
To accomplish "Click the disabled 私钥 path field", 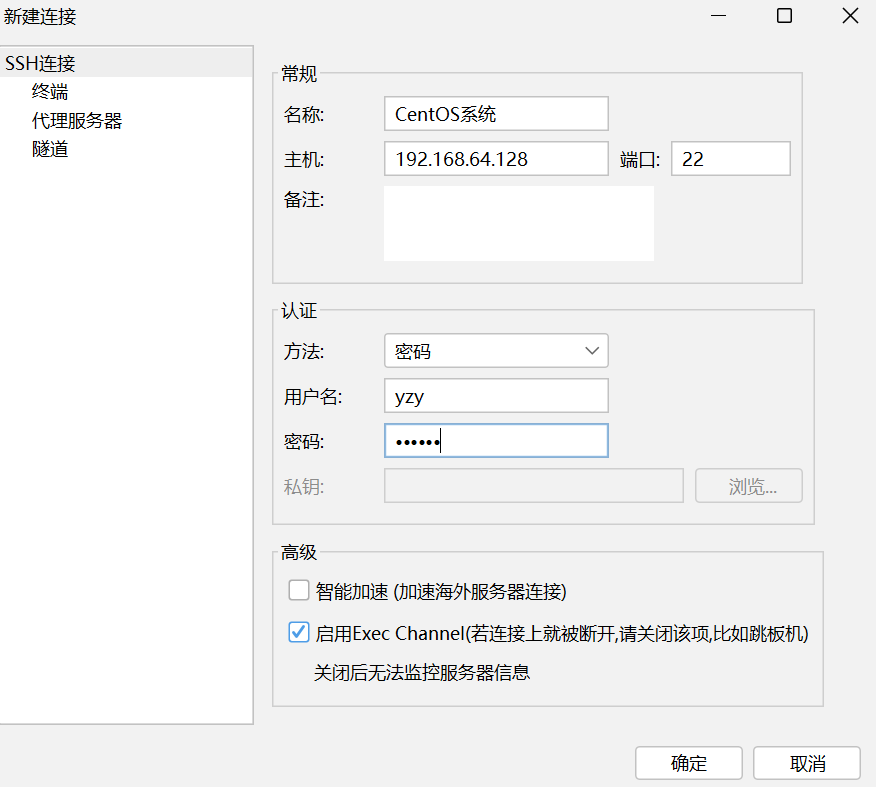I will 534,486.
